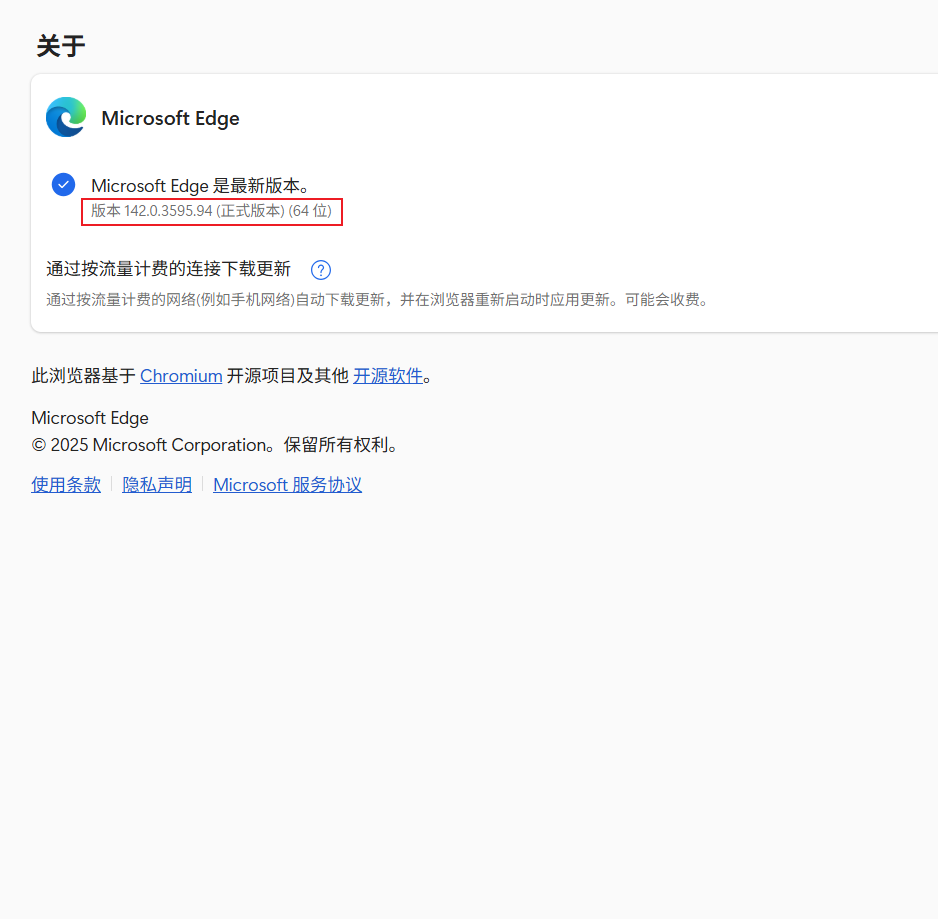Open the metered connection help question icon
938x919 pixels.
point(321,270)
